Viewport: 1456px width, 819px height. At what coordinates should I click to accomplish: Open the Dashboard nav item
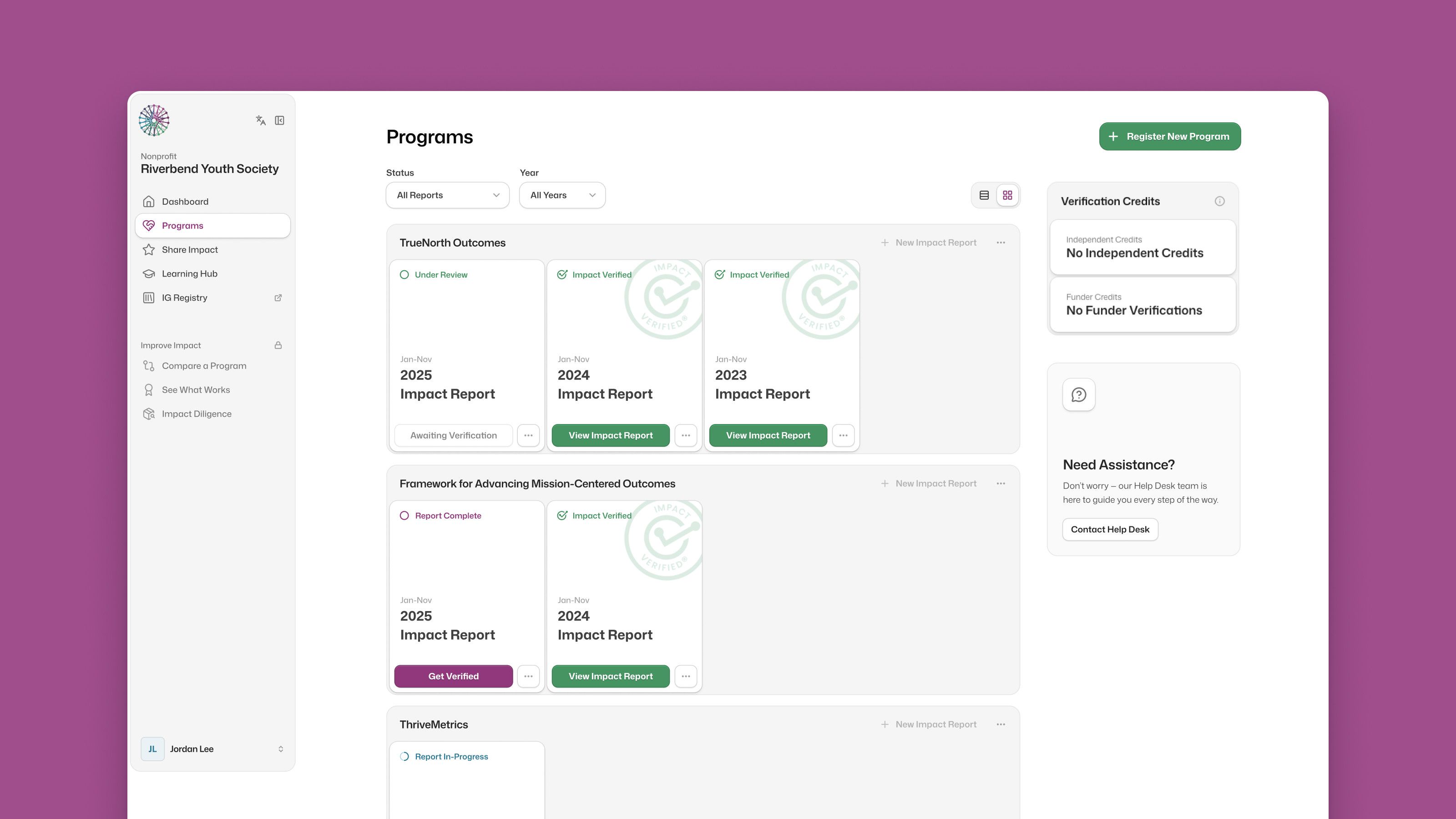point(212,202)
